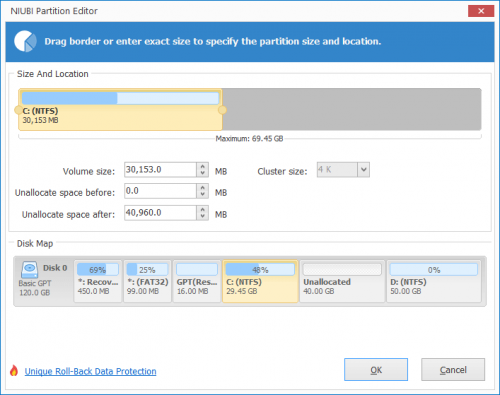This screenshot has width=500, height=395.
Task: Click the Basic GPT label under Disk 0
Action: click(35, 283)
